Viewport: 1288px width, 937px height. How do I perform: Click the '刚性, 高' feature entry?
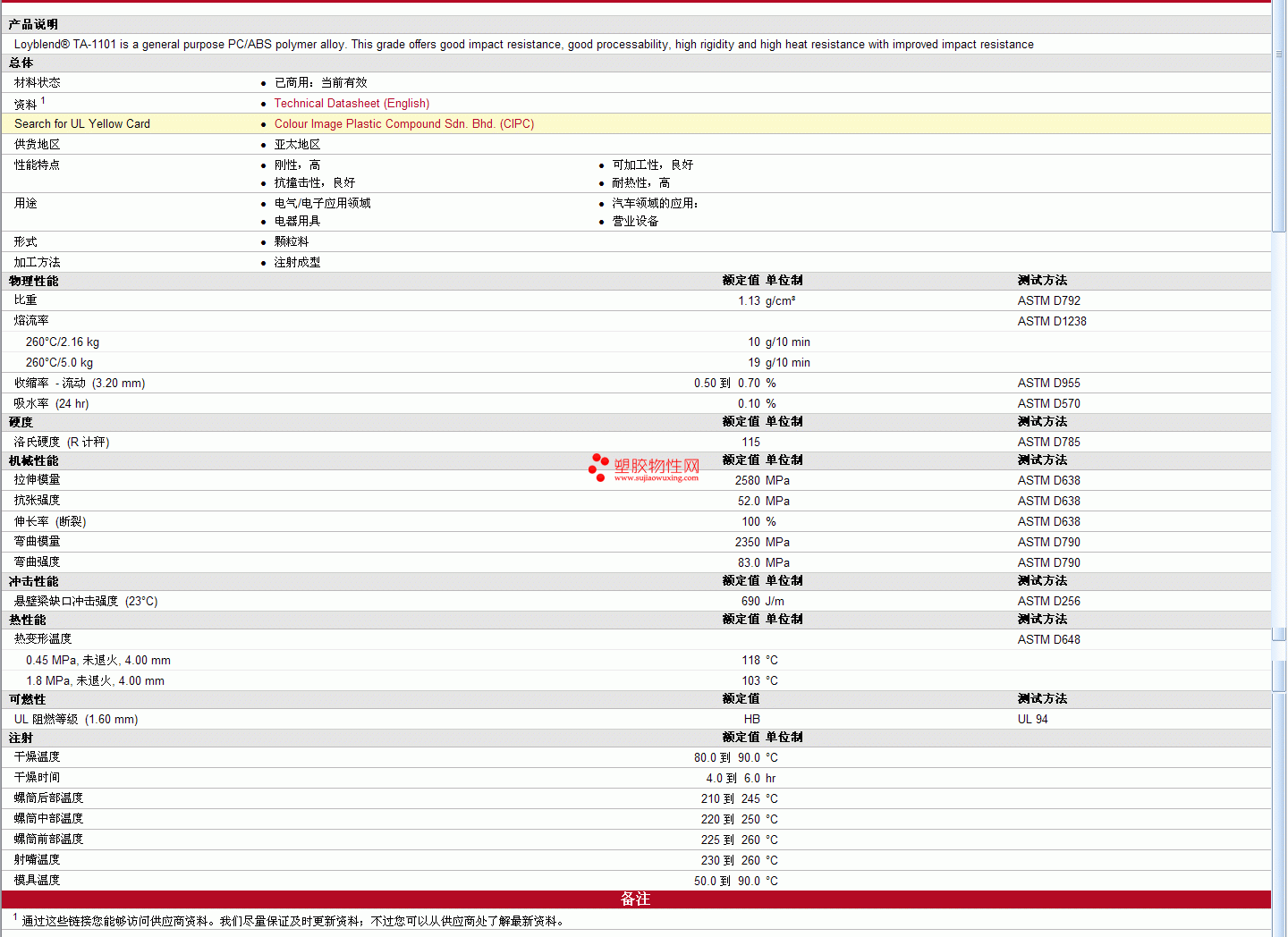[x=297, y=165]
